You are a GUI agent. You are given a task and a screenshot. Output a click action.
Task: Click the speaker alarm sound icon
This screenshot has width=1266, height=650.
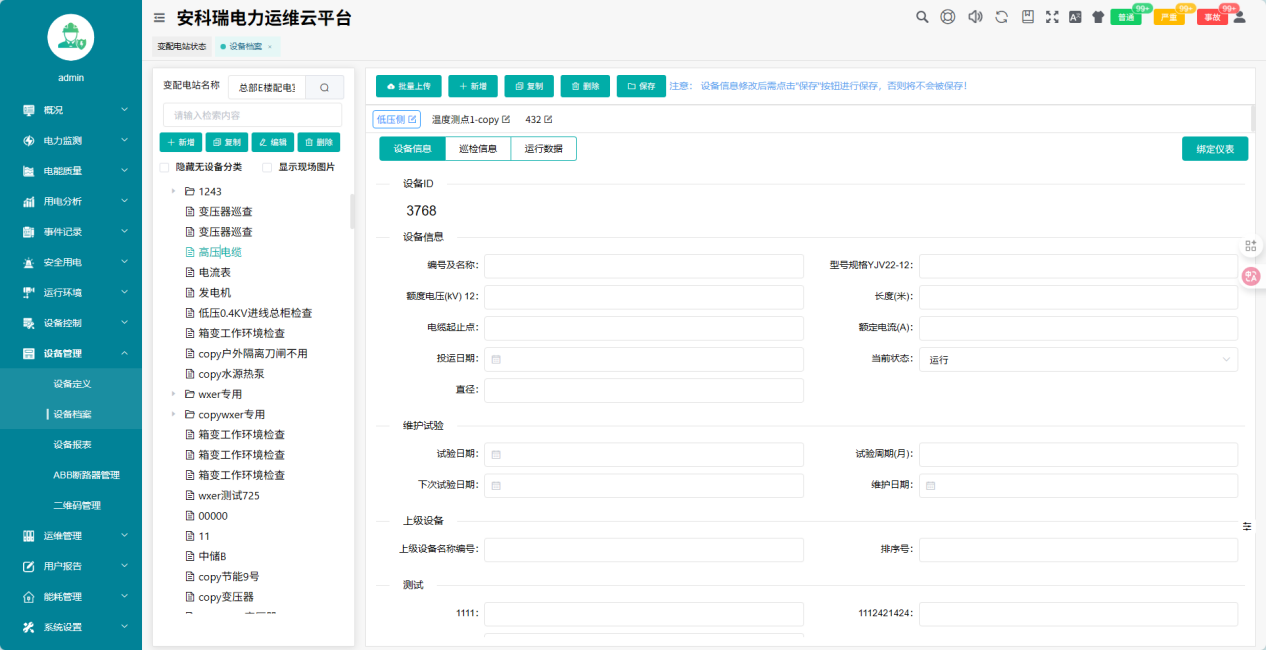(x=976, y=17)
